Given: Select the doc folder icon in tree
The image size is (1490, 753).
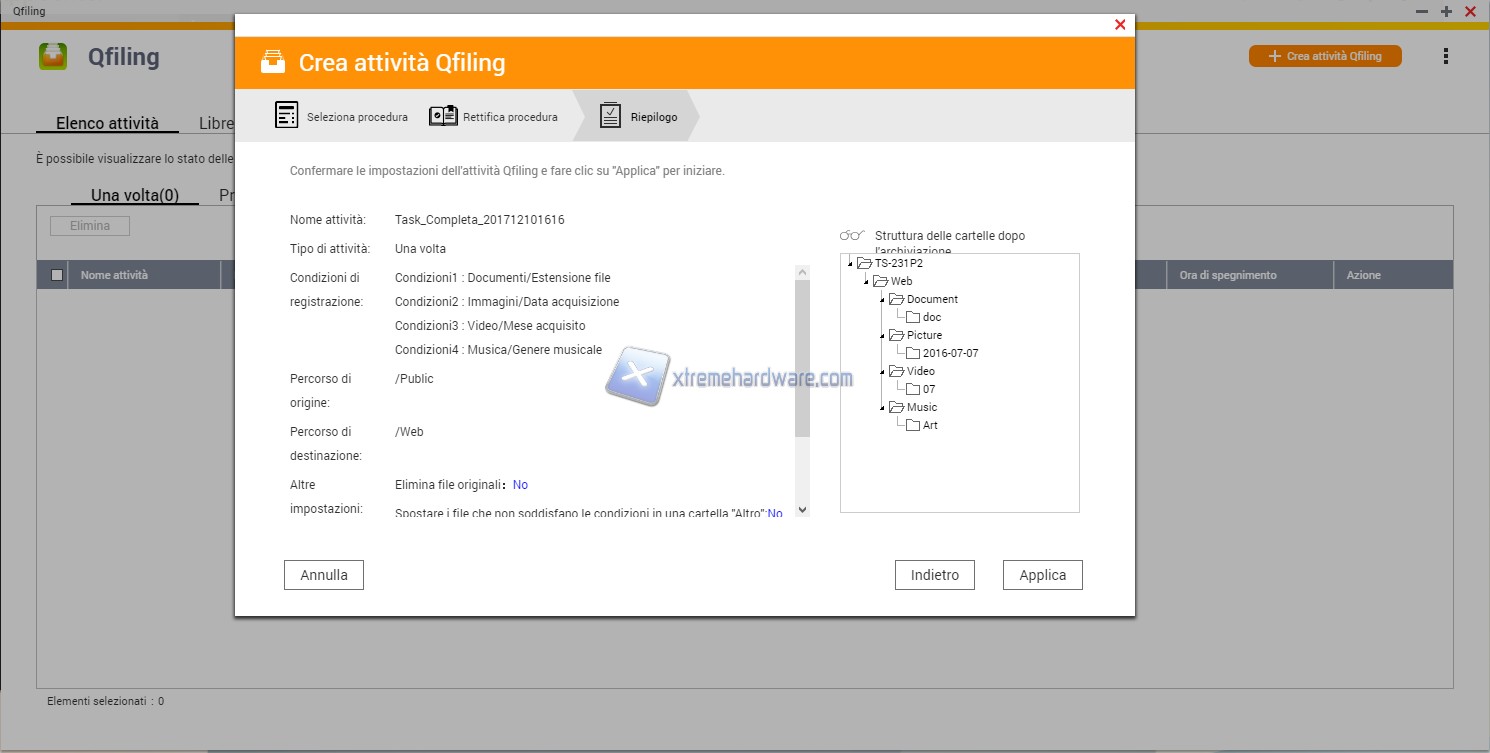Looking at the screenshot, I should point(912,317).
